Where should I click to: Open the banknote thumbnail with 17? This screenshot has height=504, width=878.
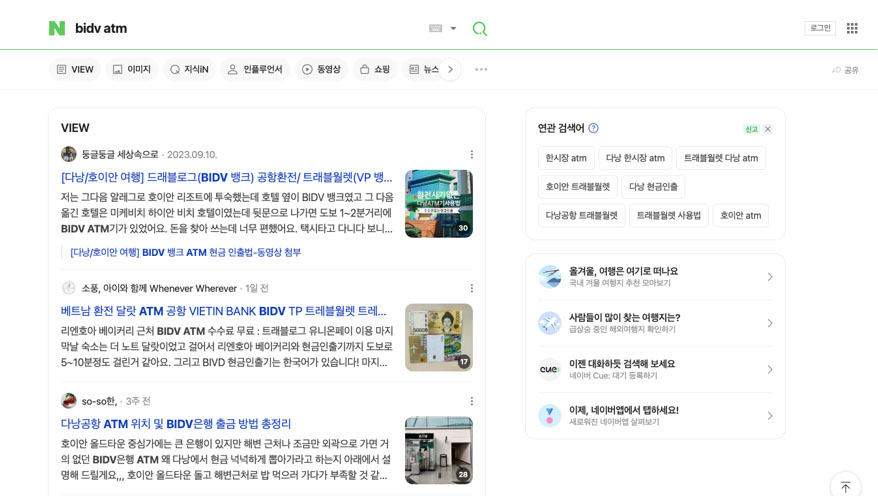click(438, 338)
